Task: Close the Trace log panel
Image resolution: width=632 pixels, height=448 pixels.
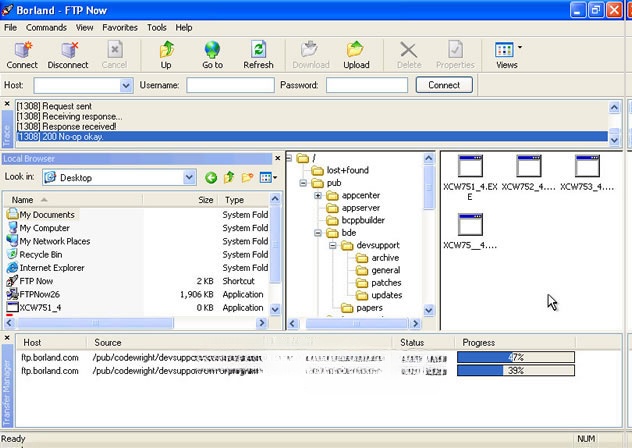Action: point(7,104)
